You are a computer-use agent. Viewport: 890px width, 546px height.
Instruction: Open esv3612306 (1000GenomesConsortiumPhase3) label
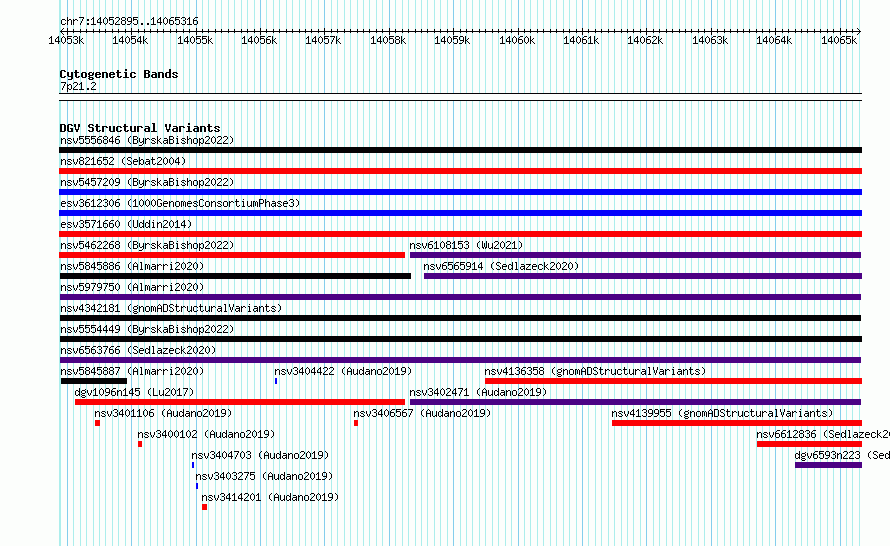click(x=180, y=203)
